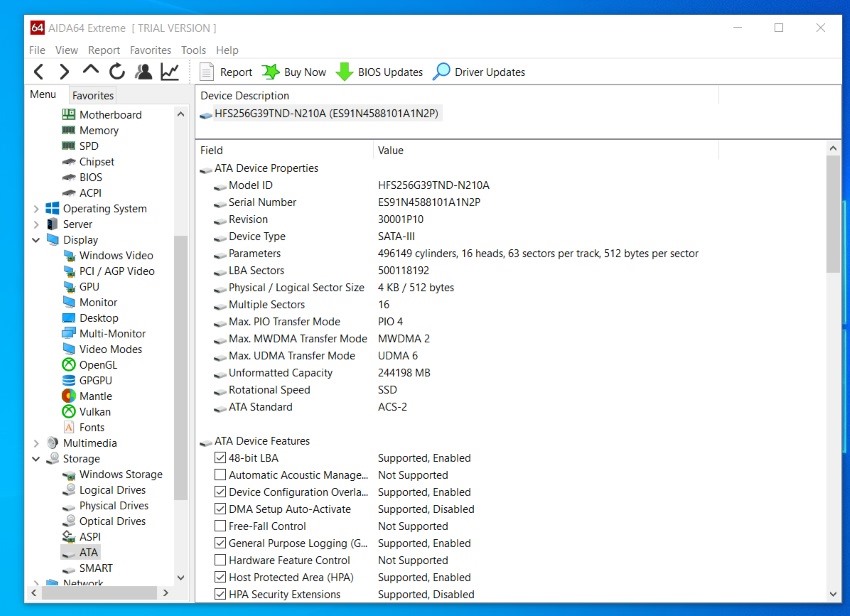Click the BIOS Updates label
Screen dimensions: 850x616
click(x=390, y=72)
